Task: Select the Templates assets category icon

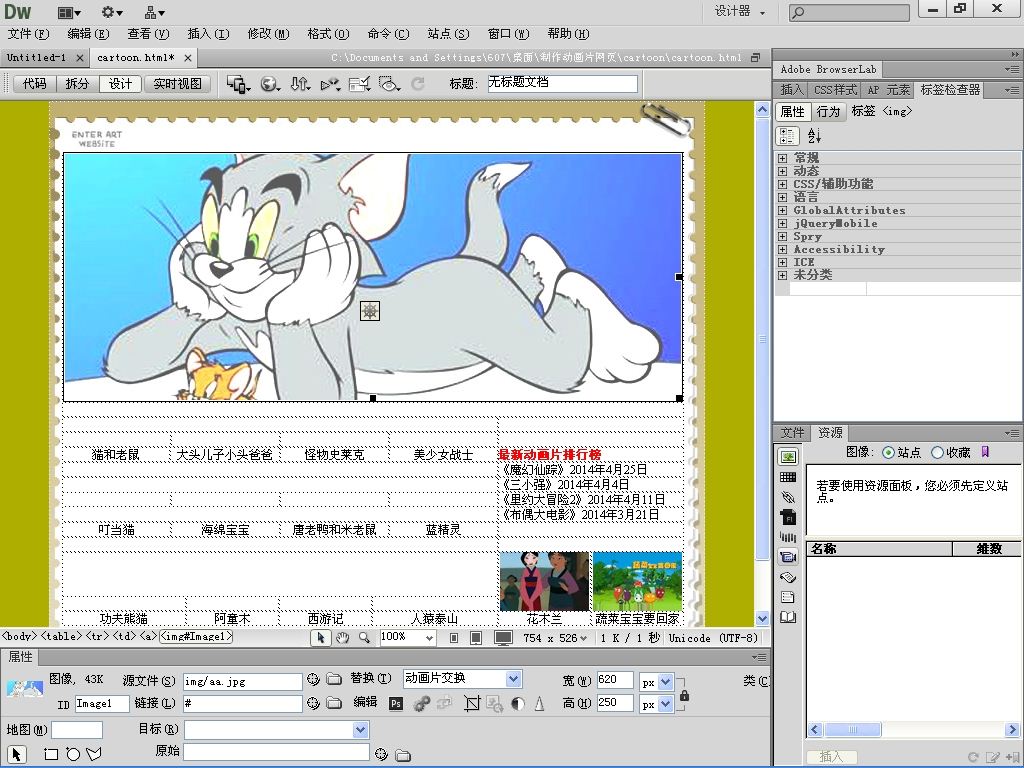Action: (788, 597)
